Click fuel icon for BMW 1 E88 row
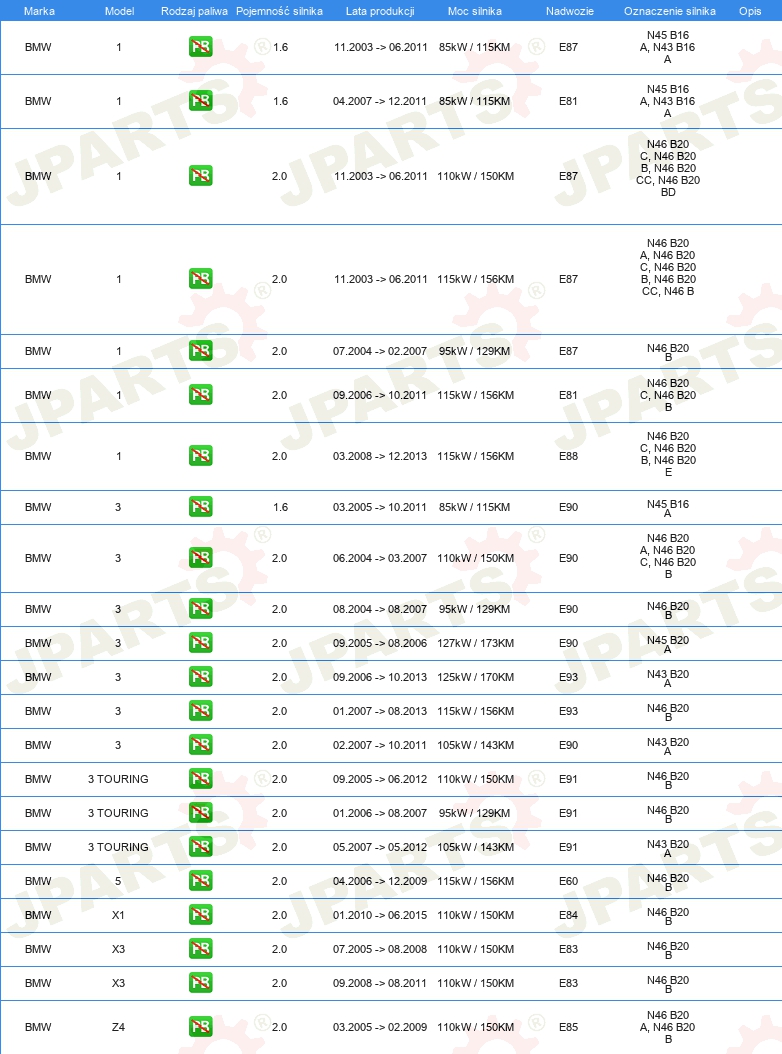 pyautogui.click(x=200, y=456)
